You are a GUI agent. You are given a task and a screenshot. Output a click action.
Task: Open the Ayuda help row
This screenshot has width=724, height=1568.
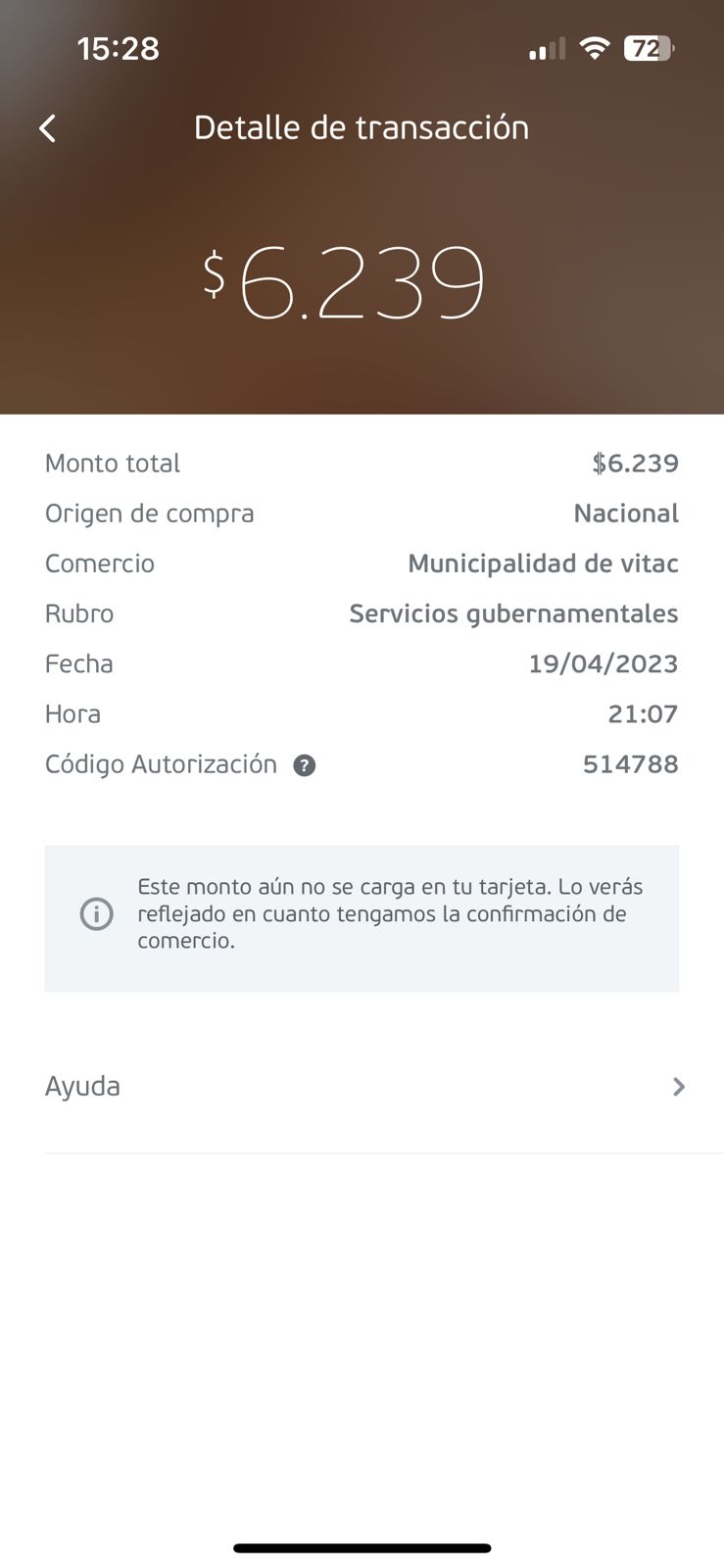pyautogui.click(x=82, y=1087)
